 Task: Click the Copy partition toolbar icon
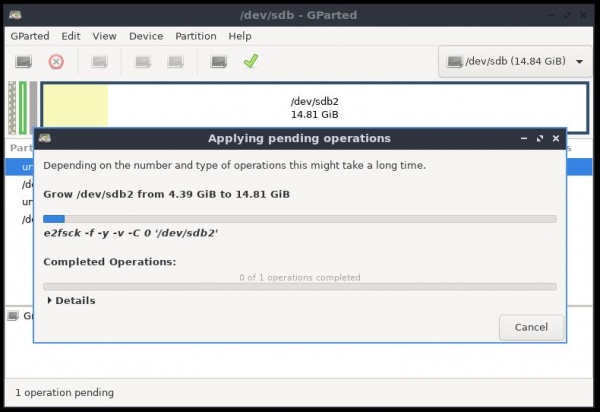[x=143, y=62]
